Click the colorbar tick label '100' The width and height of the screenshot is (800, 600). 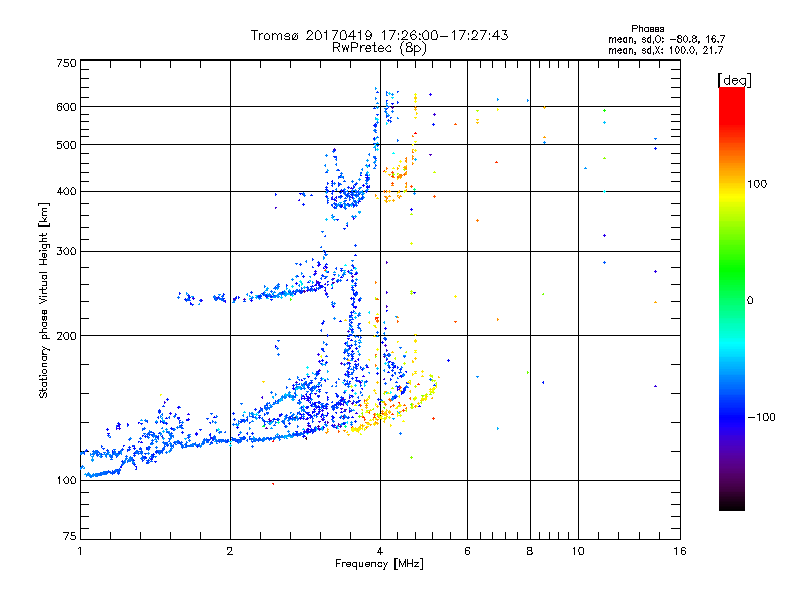pos(757,184)
